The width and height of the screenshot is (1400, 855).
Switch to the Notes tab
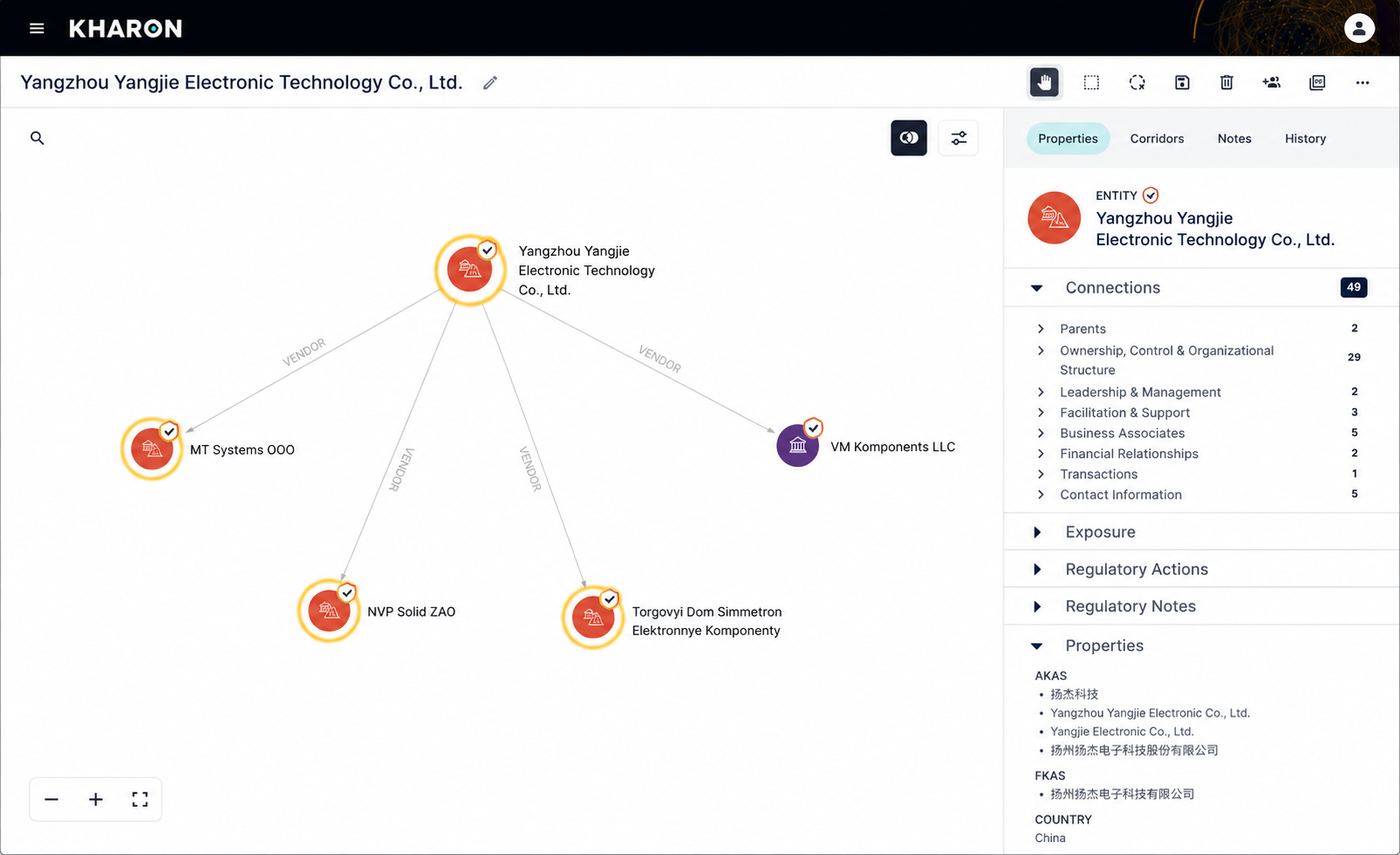click(1234, 139)
